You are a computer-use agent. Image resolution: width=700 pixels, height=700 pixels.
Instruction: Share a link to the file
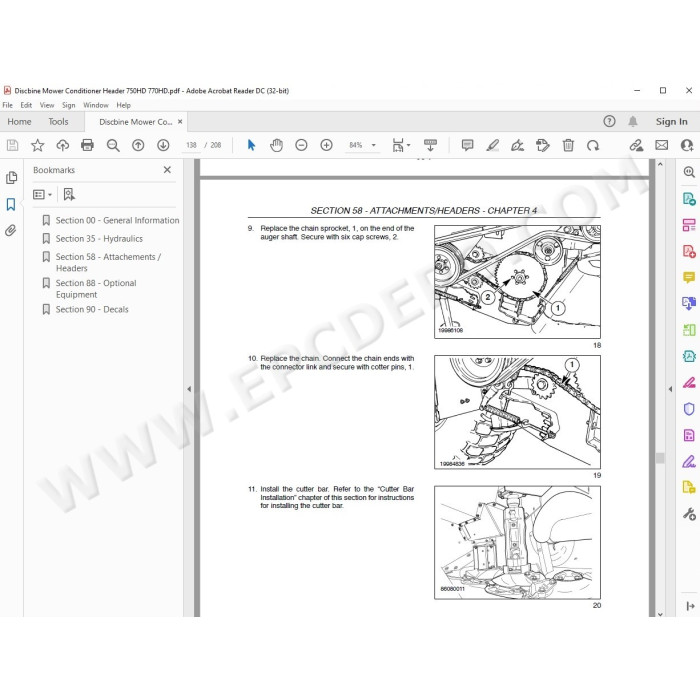[x=636, y=145]
